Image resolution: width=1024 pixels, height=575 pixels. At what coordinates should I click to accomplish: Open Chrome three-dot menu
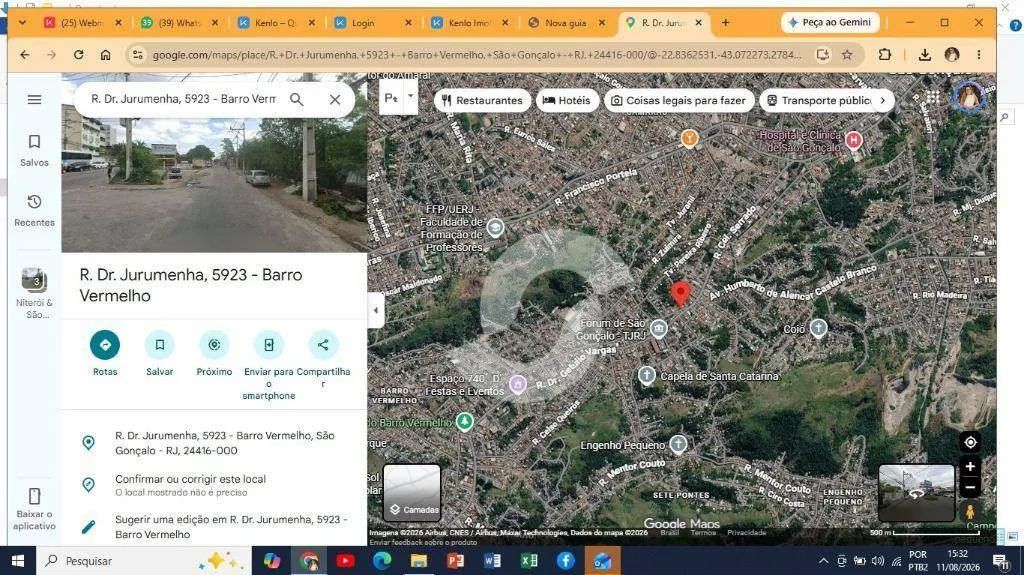(x=978, y=55)
